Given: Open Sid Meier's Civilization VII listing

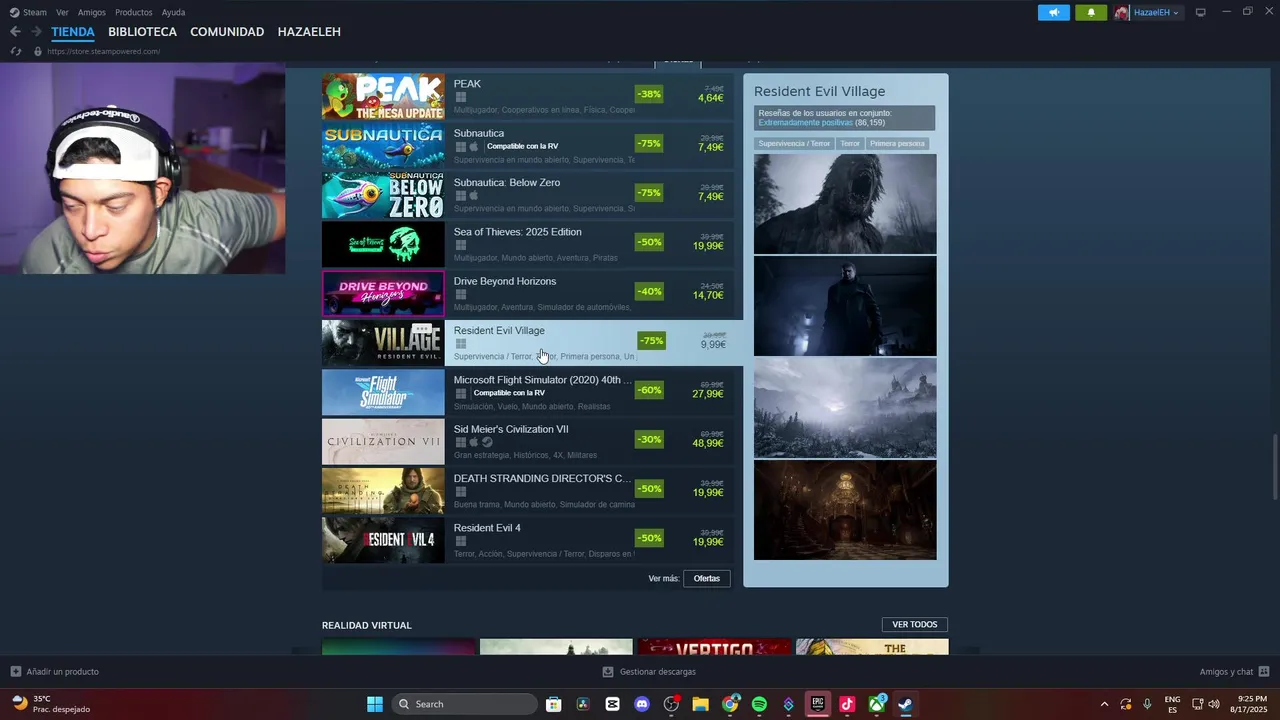Looking at the screenshot, I should click(x=528, y=442).
